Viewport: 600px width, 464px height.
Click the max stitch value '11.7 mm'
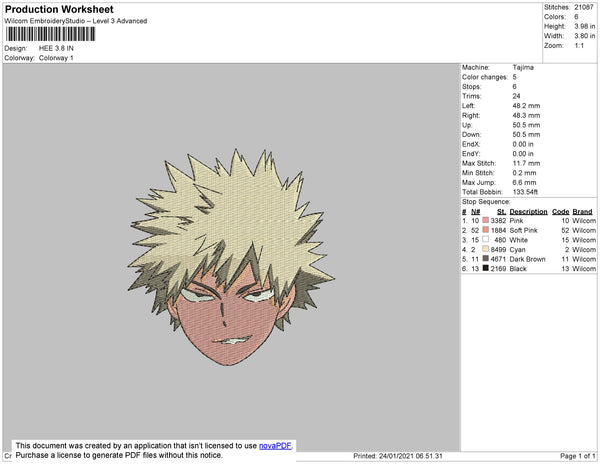tap(527, 163)
